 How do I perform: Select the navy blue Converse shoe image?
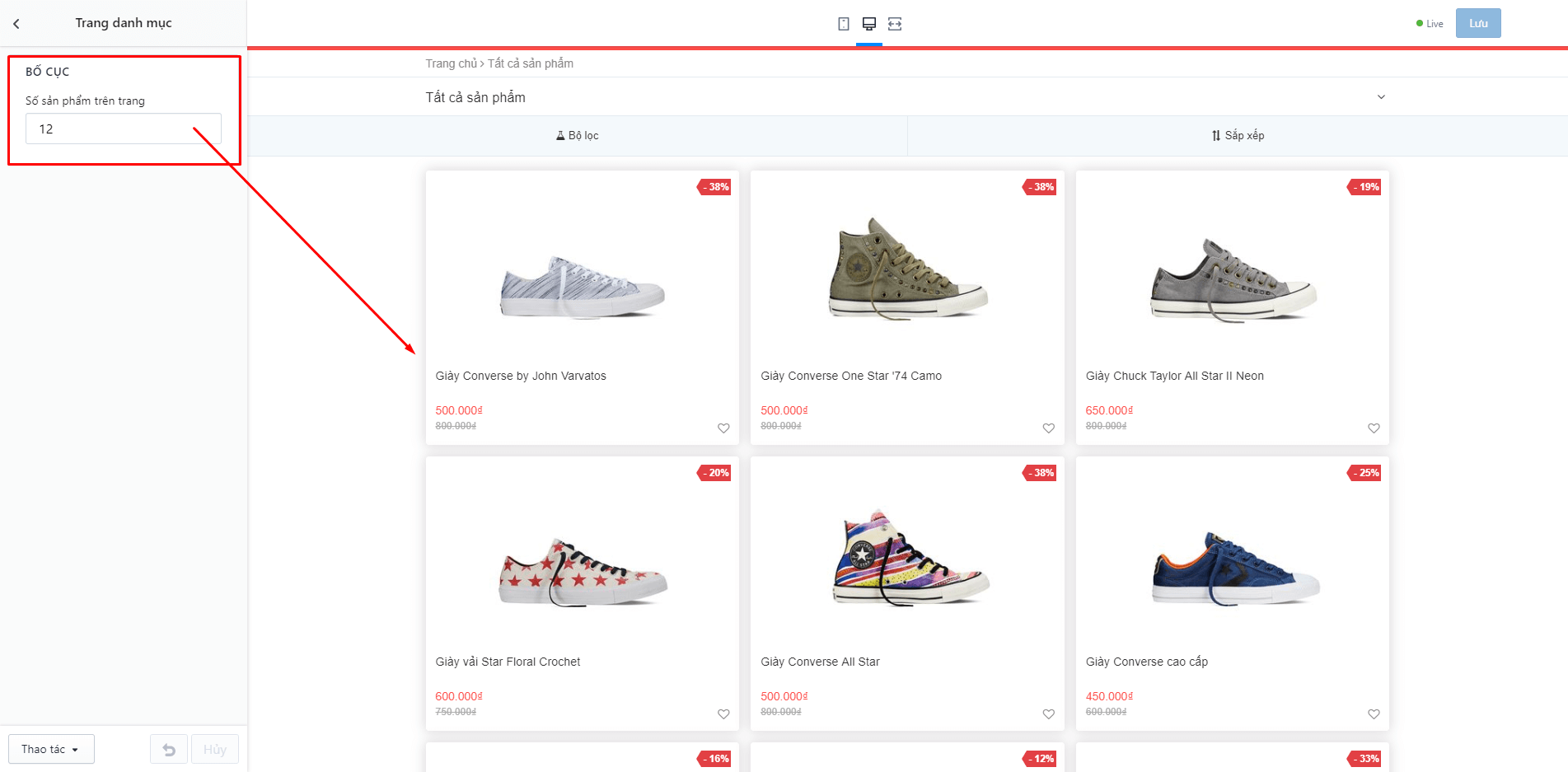(1236, 568)
